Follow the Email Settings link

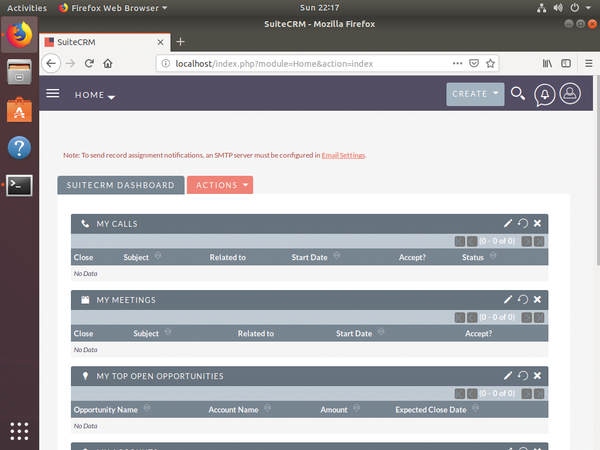pos(343,155)
